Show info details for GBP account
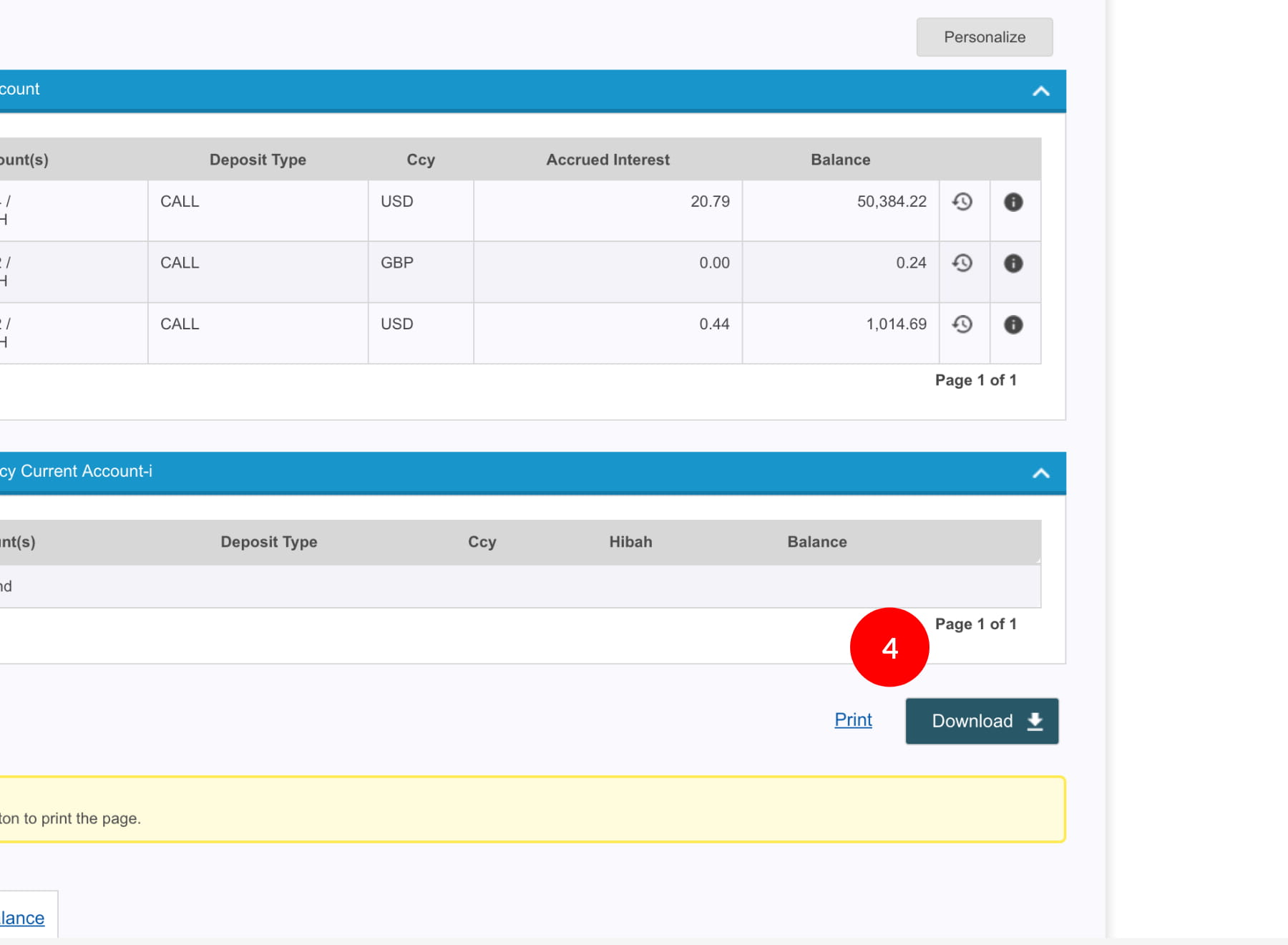 tap(1013, 263)
